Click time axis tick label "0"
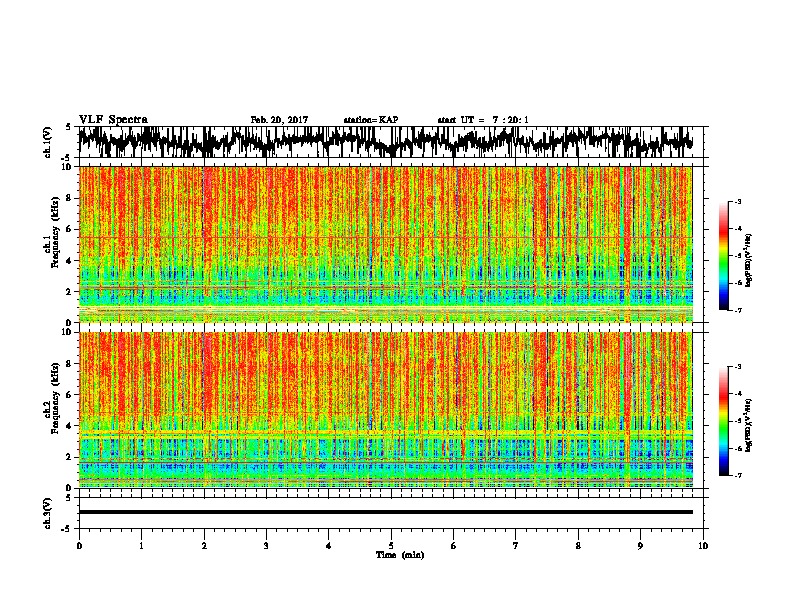Screen dimensions: 792x612 point(79,545)
